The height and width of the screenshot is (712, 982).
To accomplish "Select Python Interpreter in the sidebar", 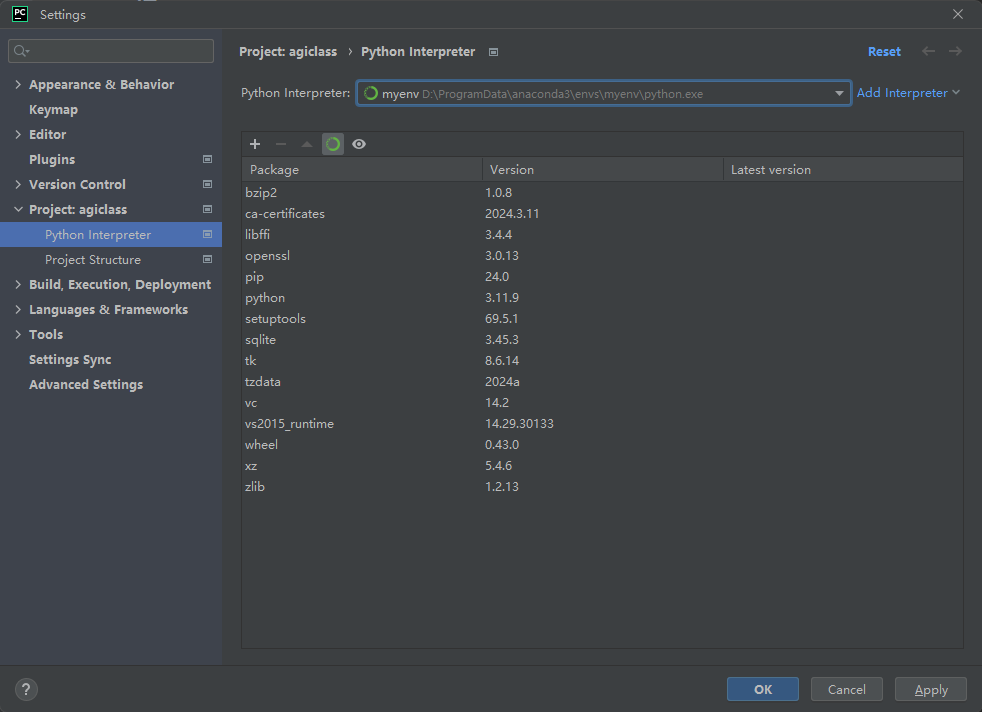I will point(111,234).
